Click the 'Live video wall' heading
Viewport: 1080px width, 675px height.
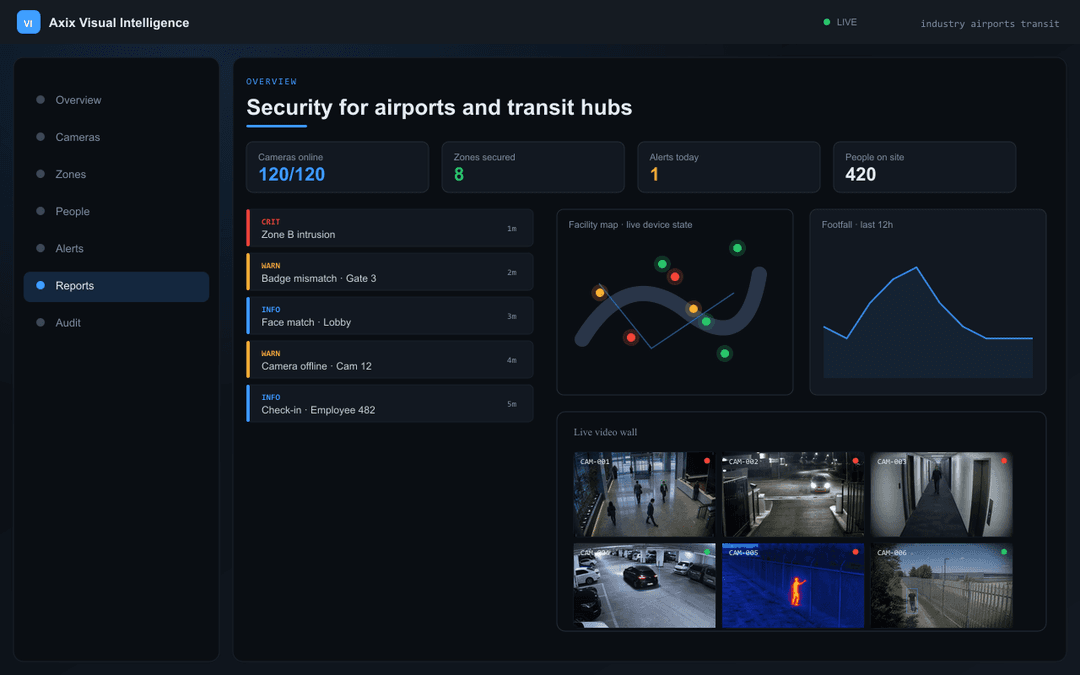605,432
